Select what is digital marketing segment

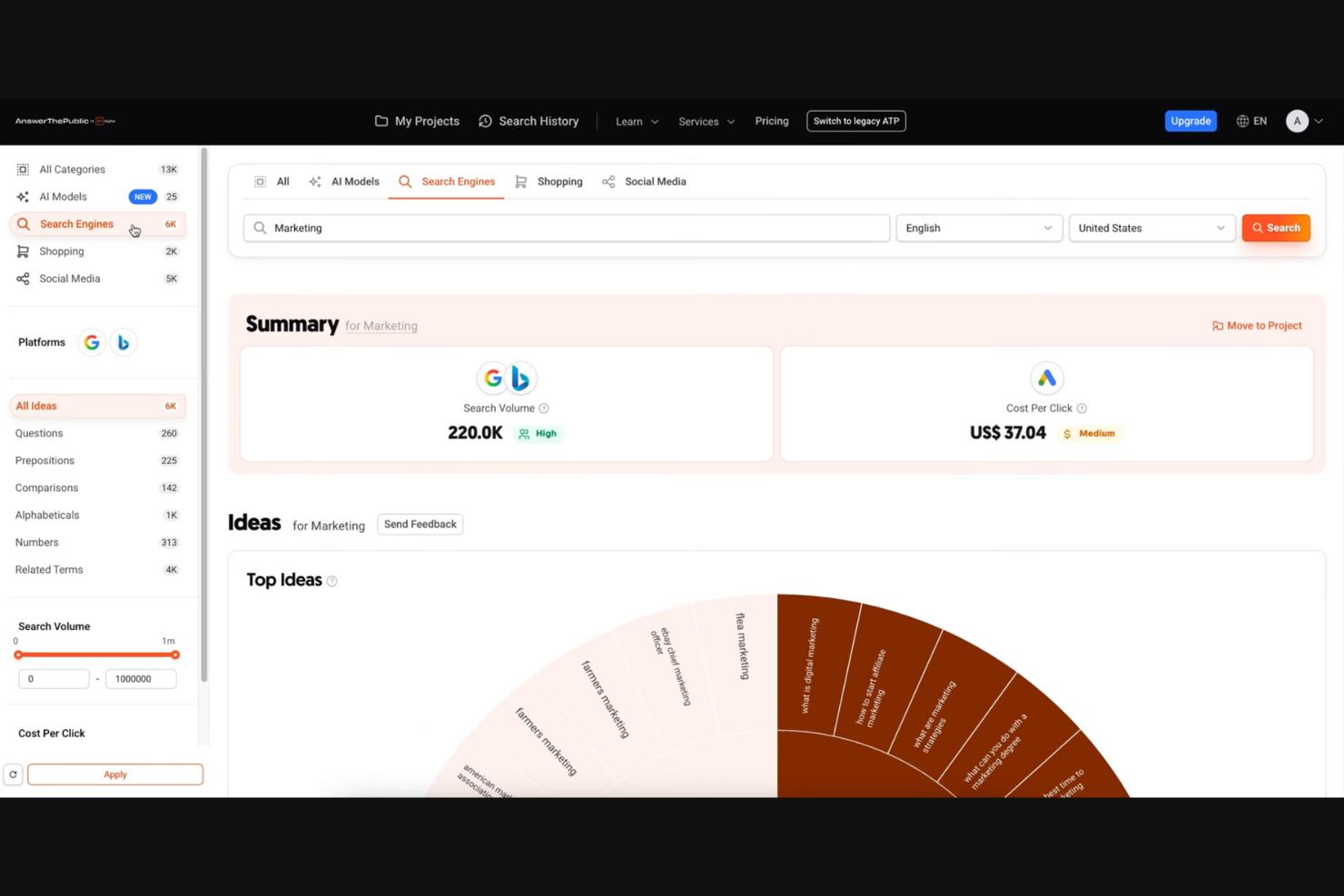809,665
